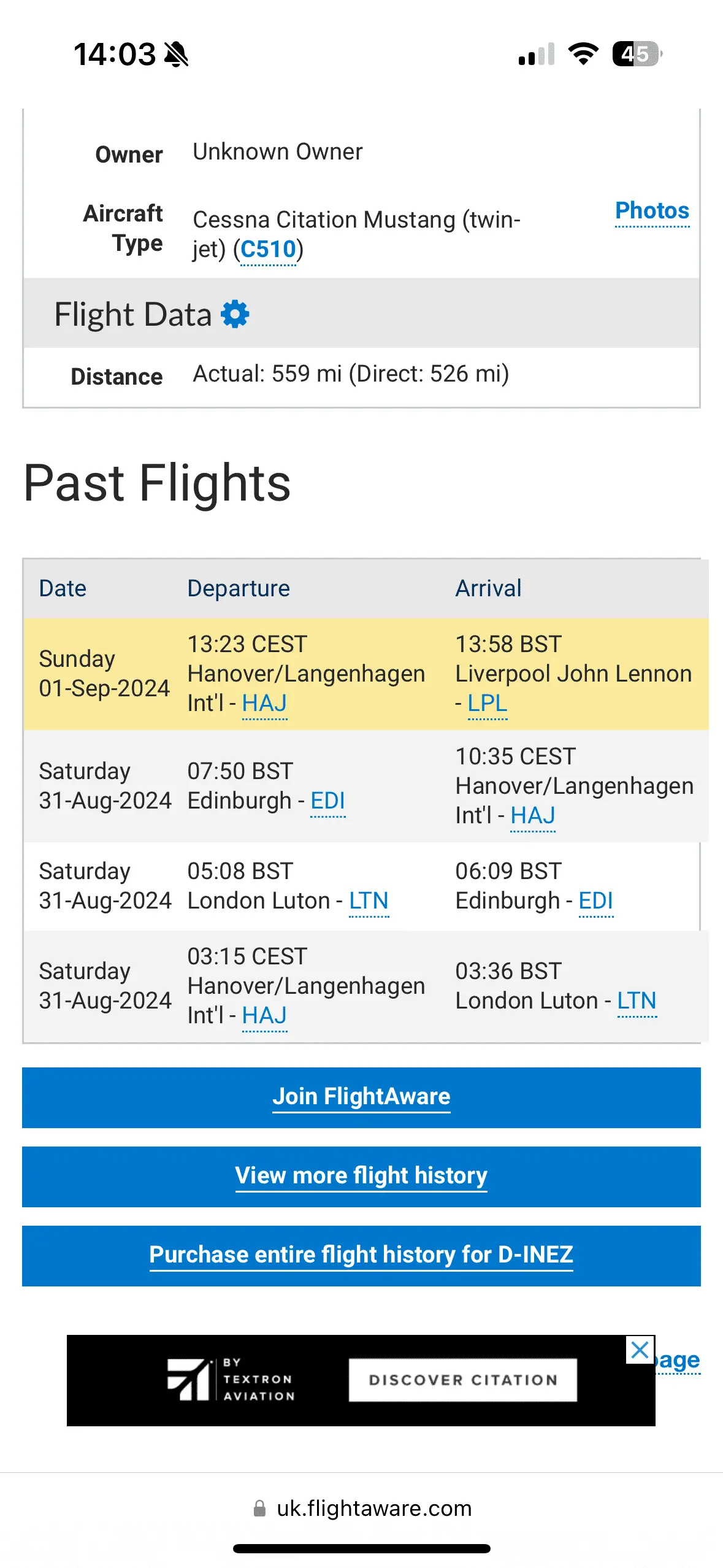Sort past flights by Arrival column
Image resolution: width=723 pixels, height=1568 pixels.
tap(488, 588)
